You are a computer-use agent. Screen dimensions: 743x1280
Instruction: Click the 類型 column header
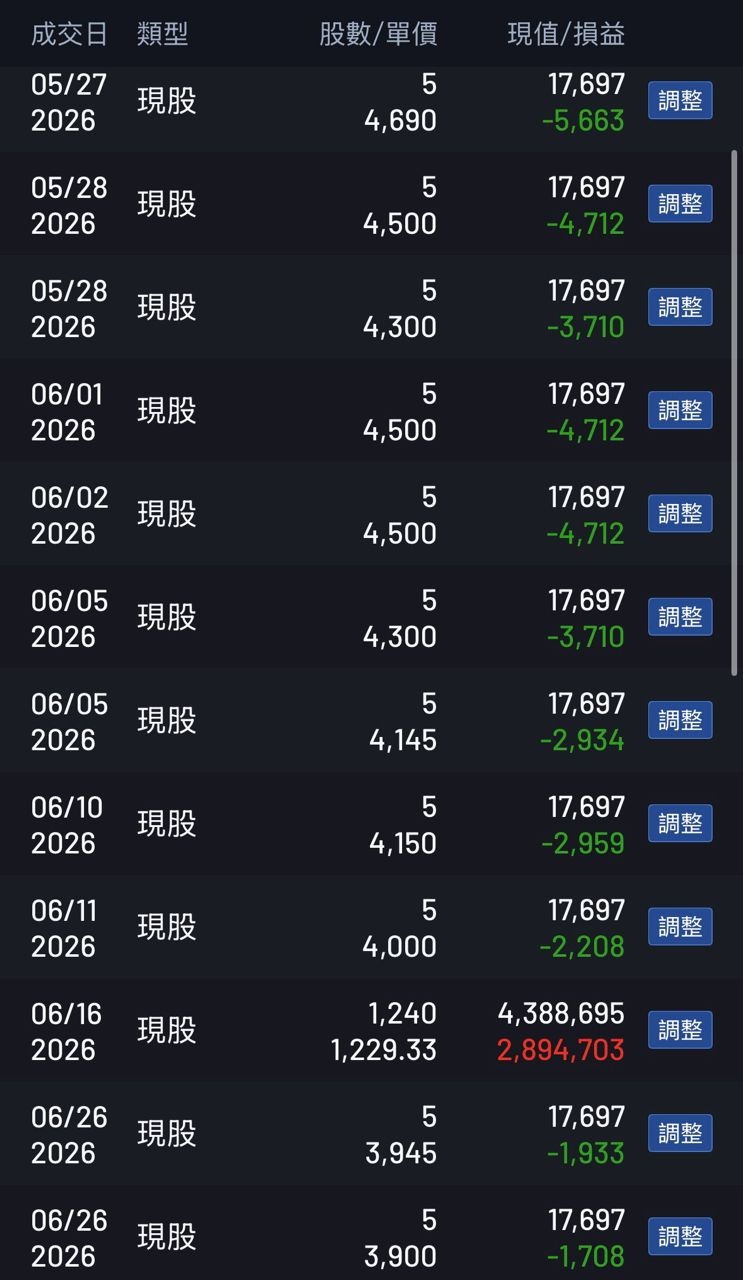(x=162, y=34)
